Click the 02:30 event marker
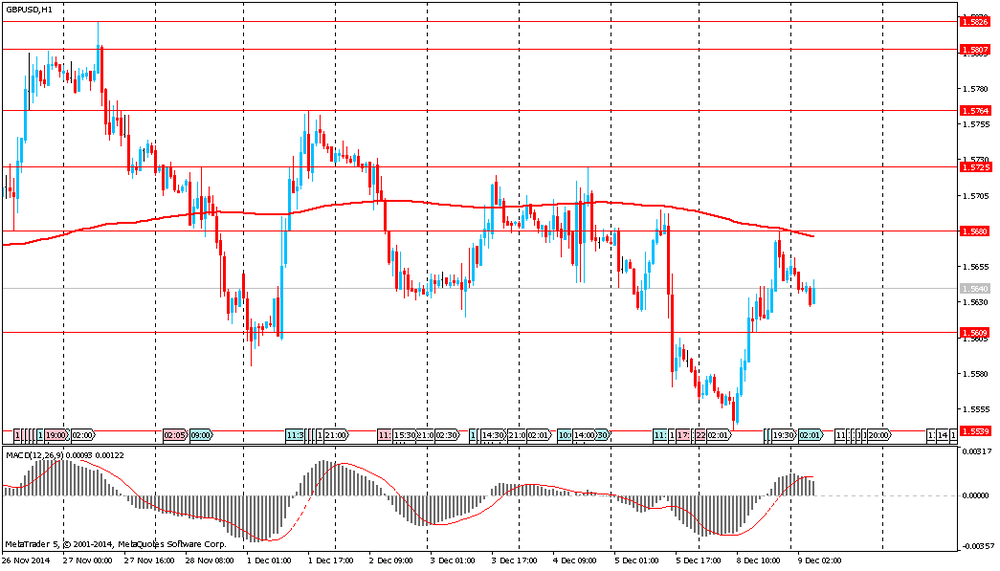The width and height of the screenshot is (1000, 571). click(x=447, y=436)
